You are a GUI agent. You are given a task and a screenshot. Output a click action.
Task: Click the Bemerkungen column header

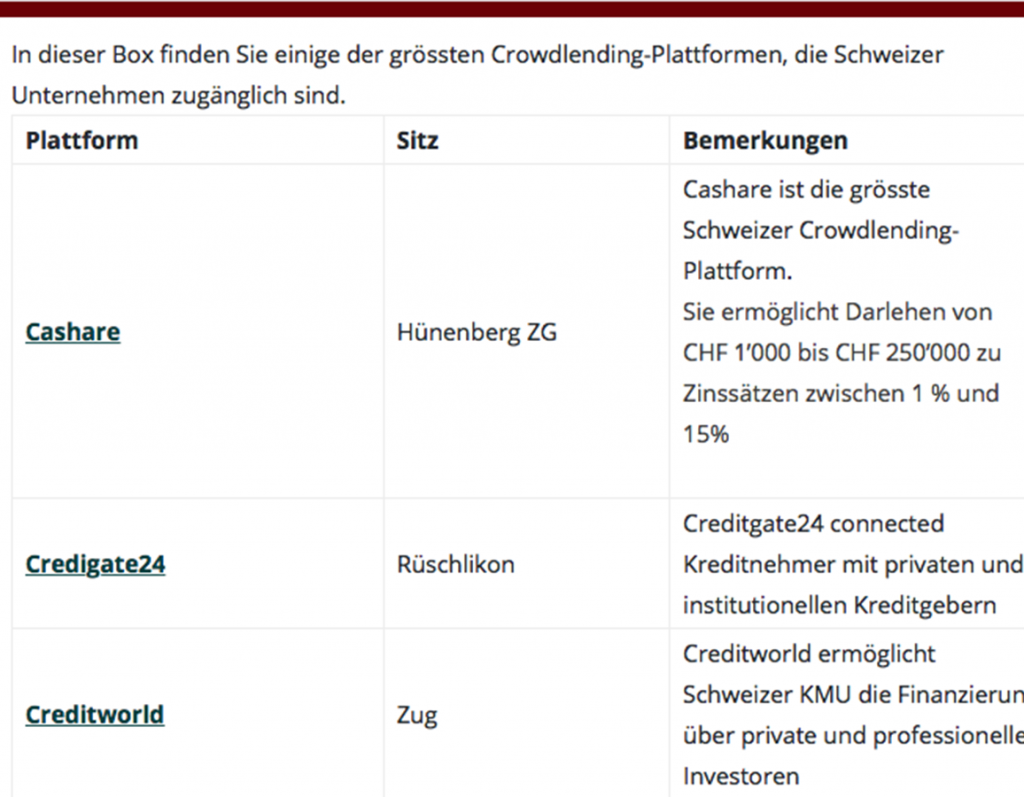click(x=765, y=140)
